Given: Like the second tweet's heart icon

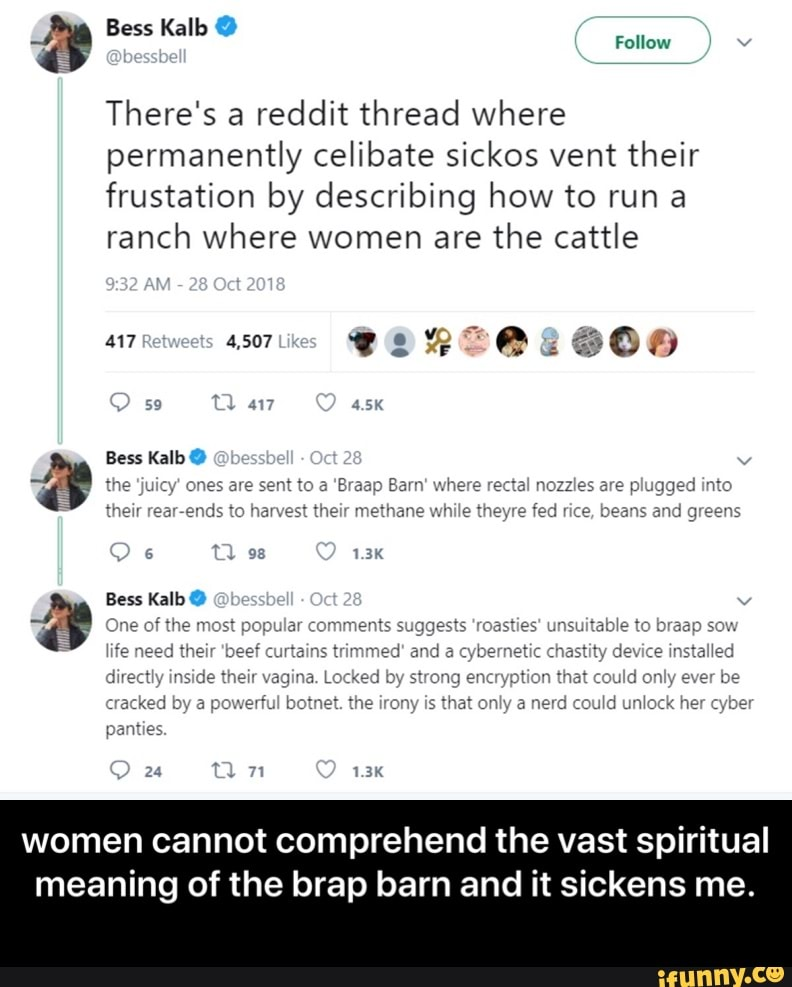Looking at the screenshot, I should [325, 552].
